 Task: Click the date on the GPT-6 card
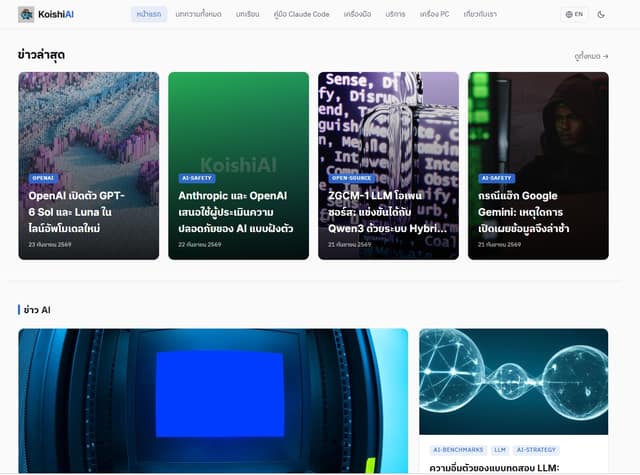(x=50, y=244)
